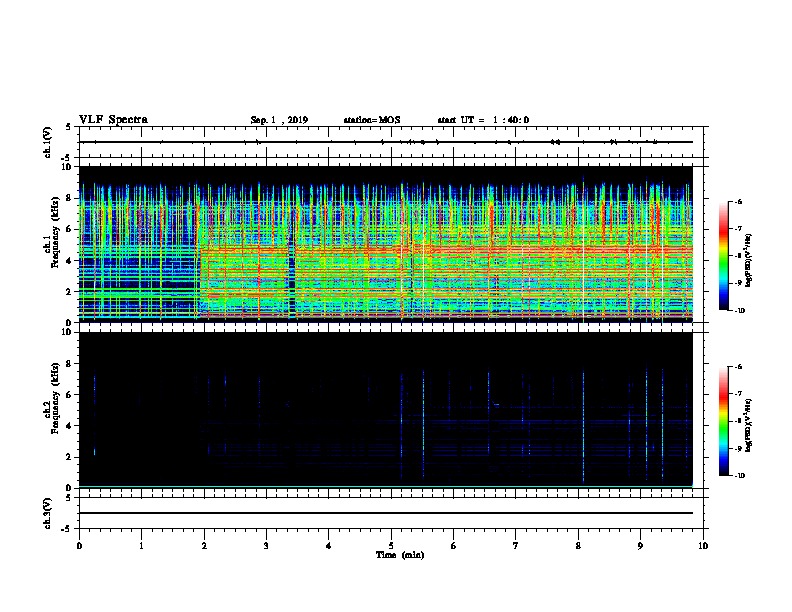Click the time axis tick label '9'
792x612 pixels.
[x=640, y=545]
